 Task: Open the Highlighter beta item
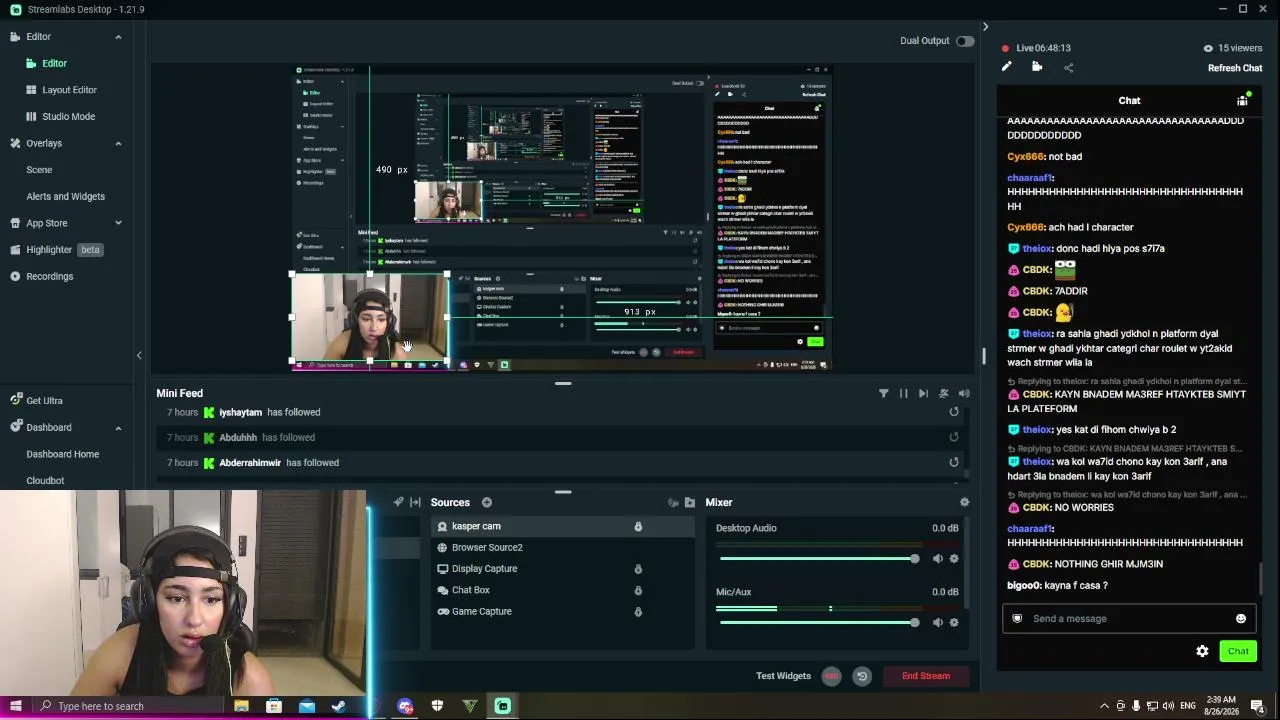56,250
